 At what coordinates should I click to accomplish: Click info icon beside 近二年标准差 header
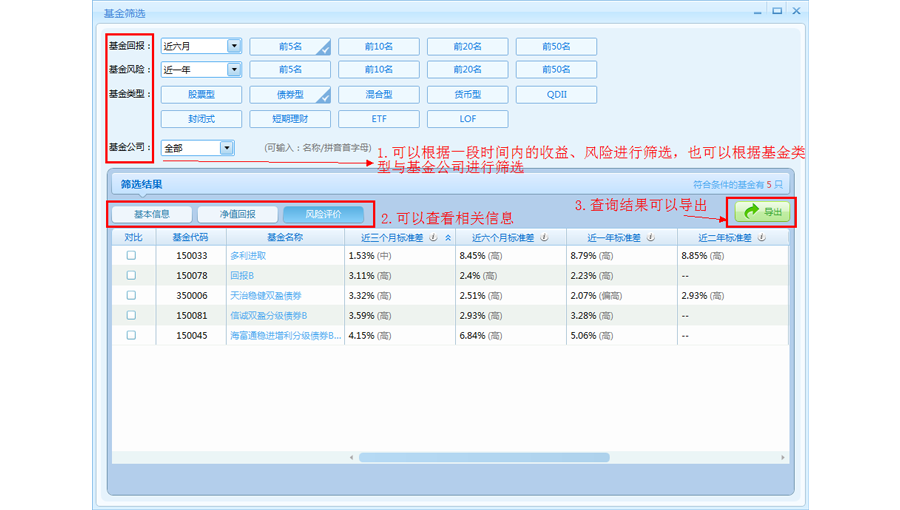(762, 238)
